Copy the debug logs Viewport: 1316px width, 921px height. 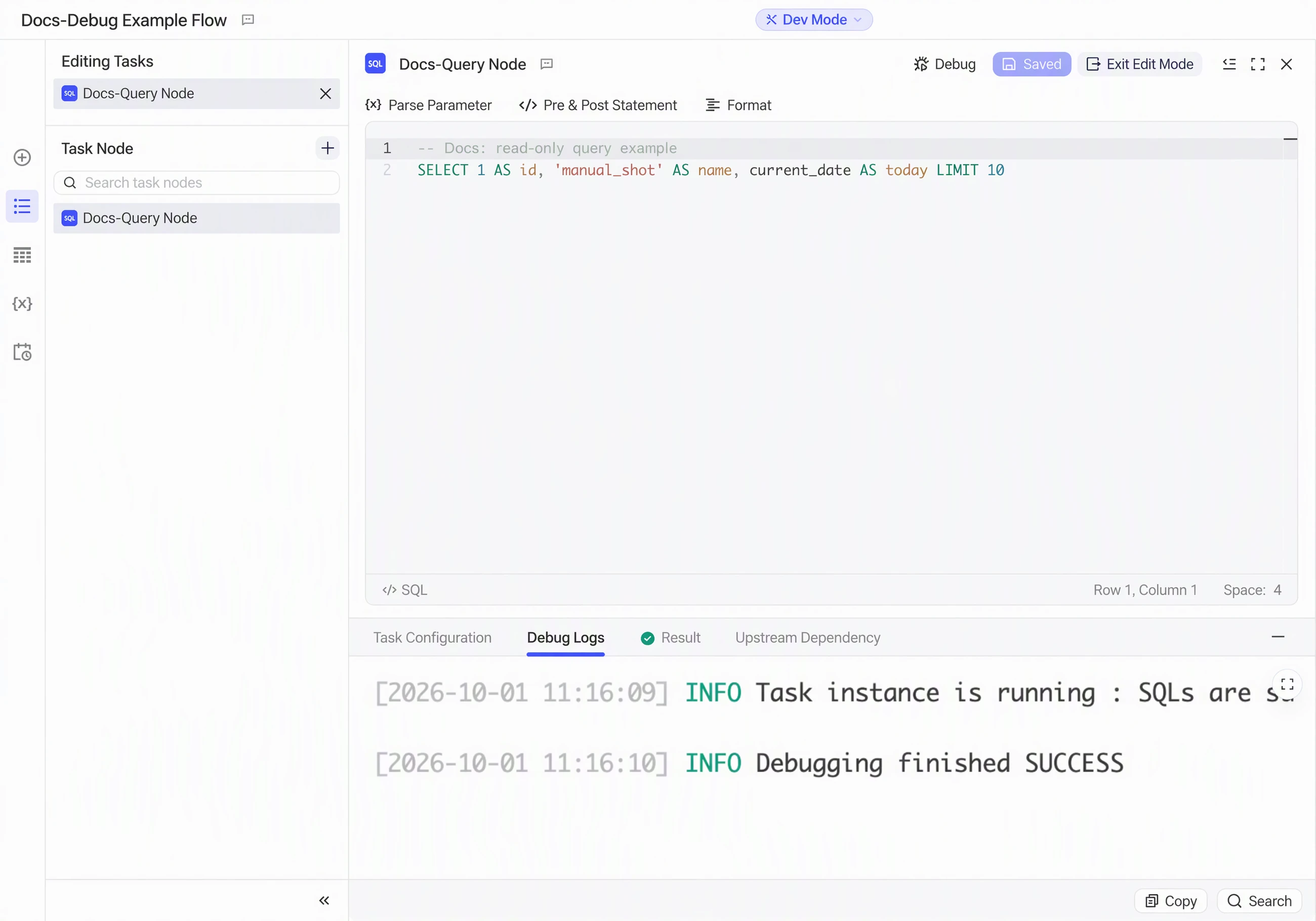1170,901
